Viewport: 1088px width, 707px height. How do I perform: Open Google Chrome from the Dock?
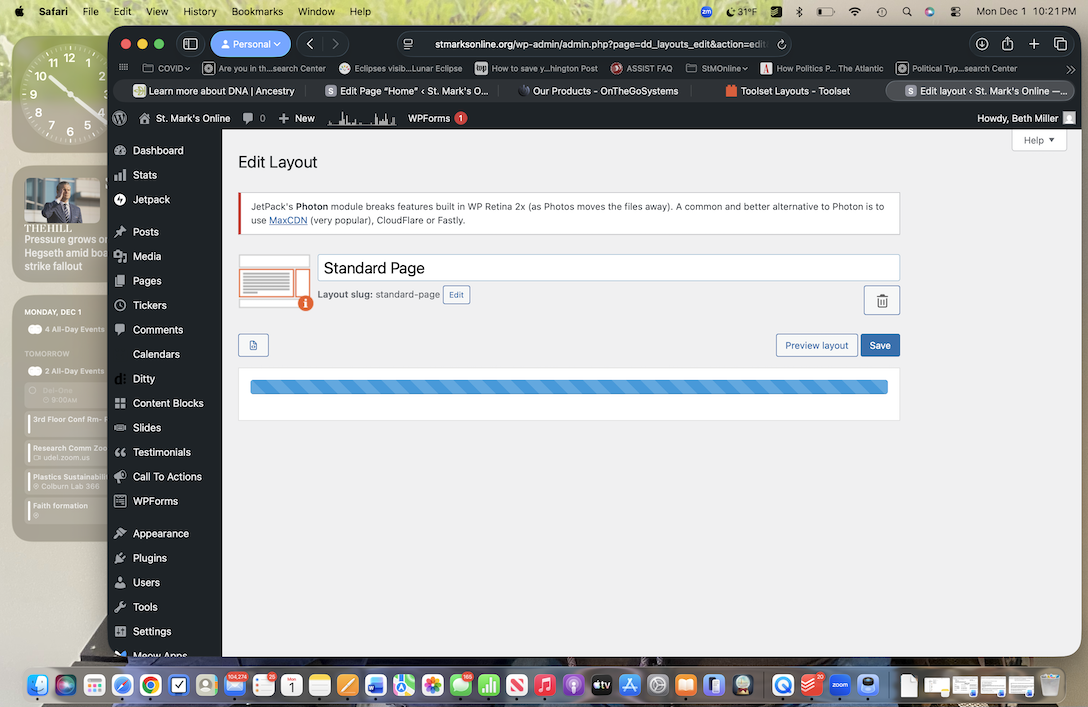pyautogui.click(x=151, y=685)
